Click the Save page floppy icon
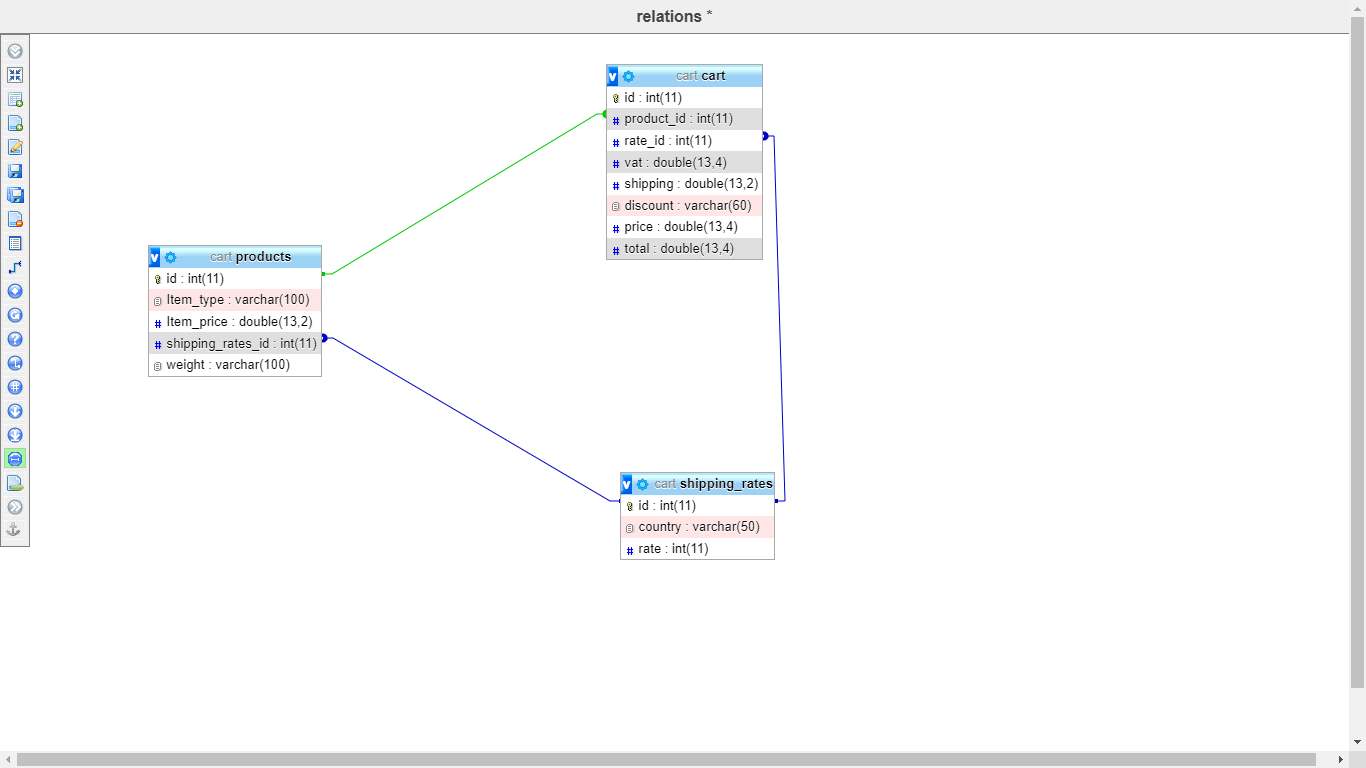1366x768 pixels. (15, 171)
